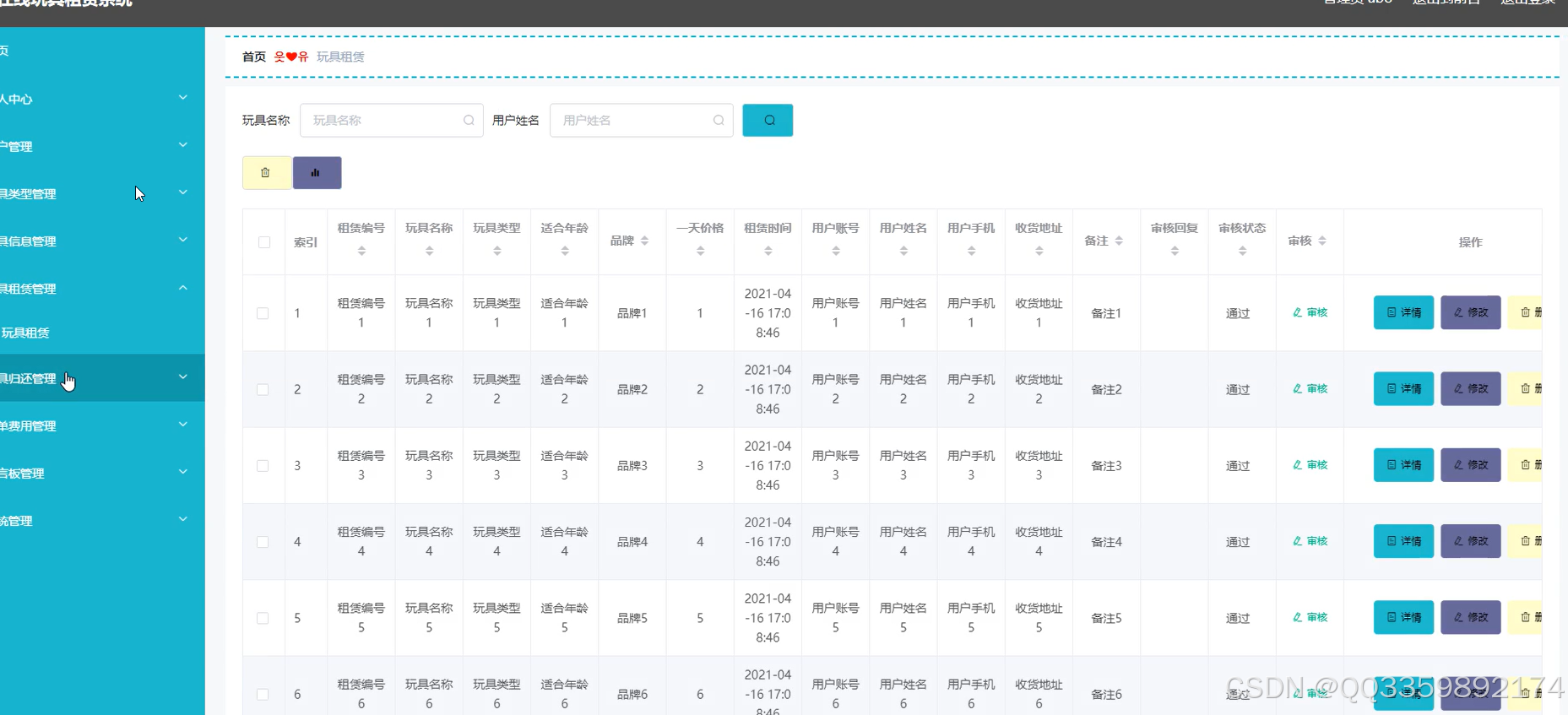Go to 首页 in the breadcrumb
Image resolution: width=1568 pixels, height=715 pixels.
pyautogui.click(x=254, y=57)
